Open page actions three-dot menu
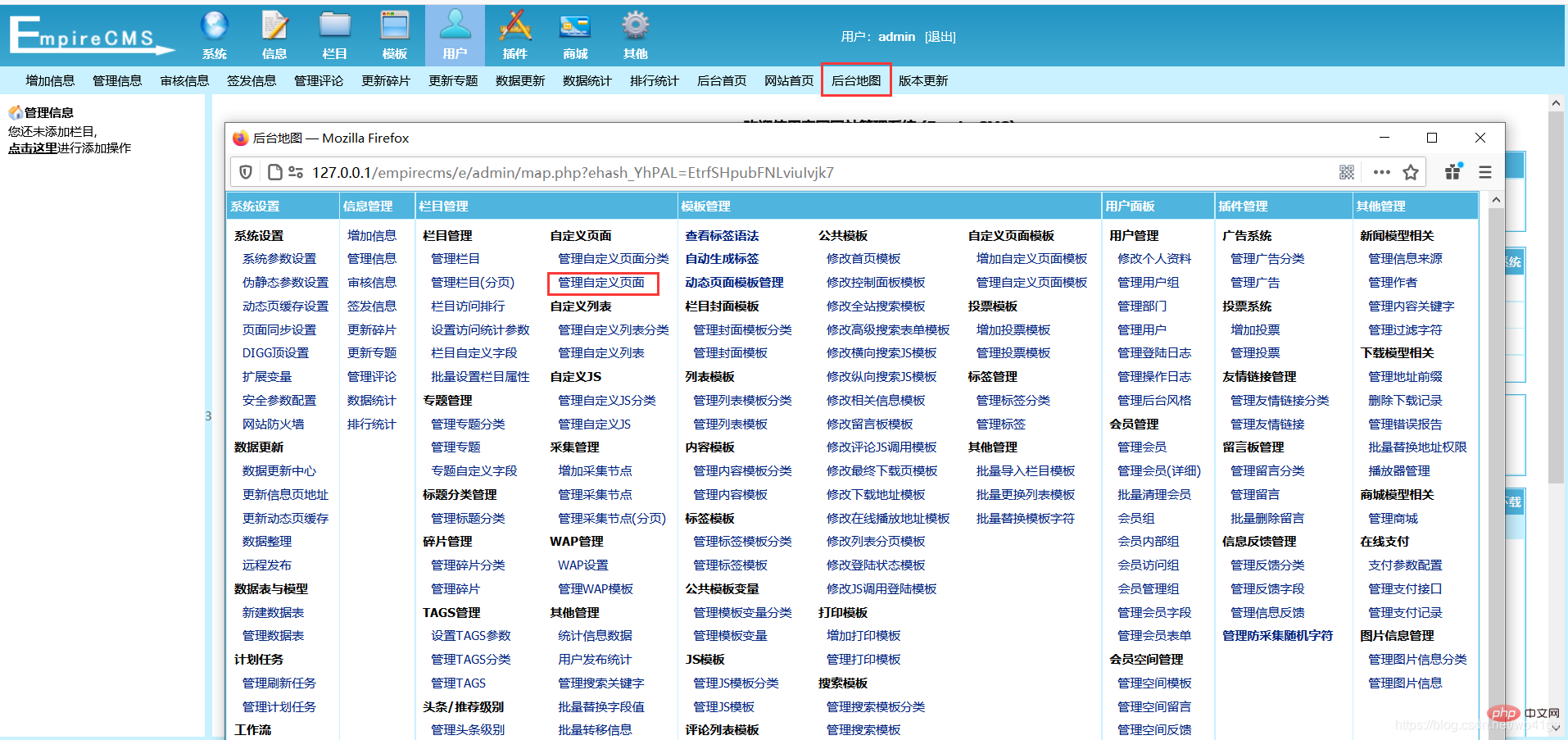This screenshot has height=740, width=1568. [x=1381, y=172]
